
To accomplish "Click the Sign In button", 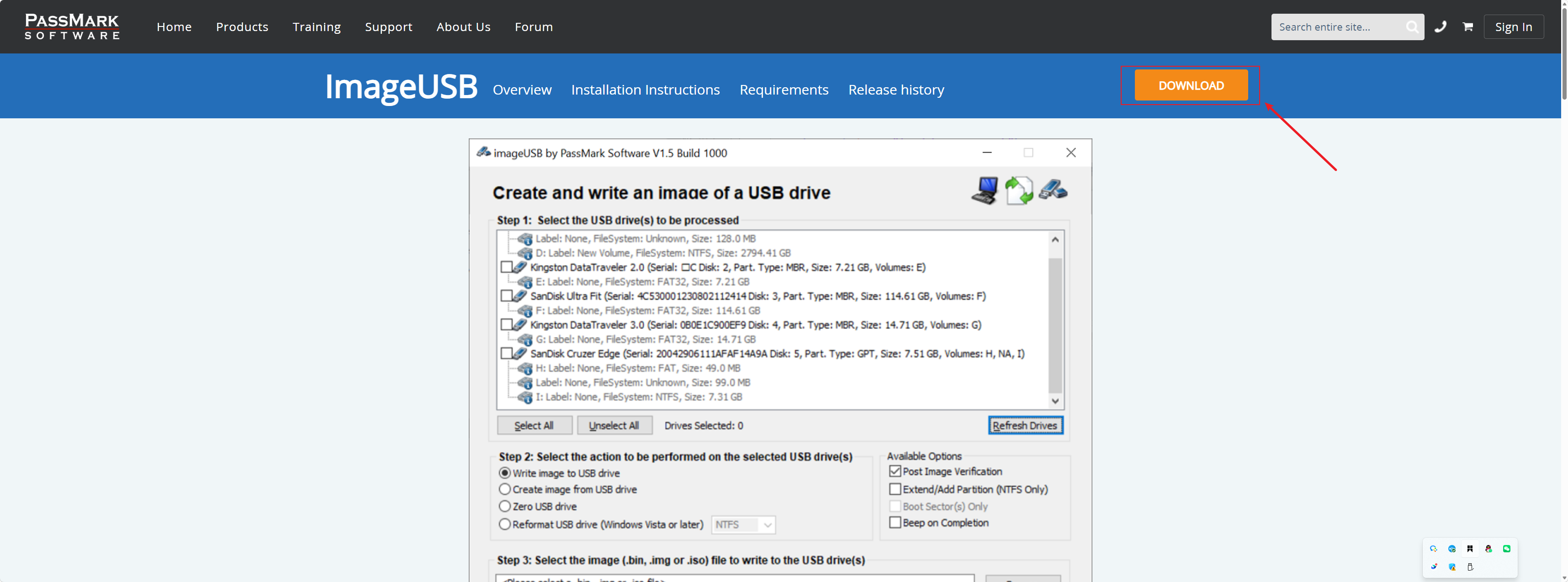I will point(1513,27).
